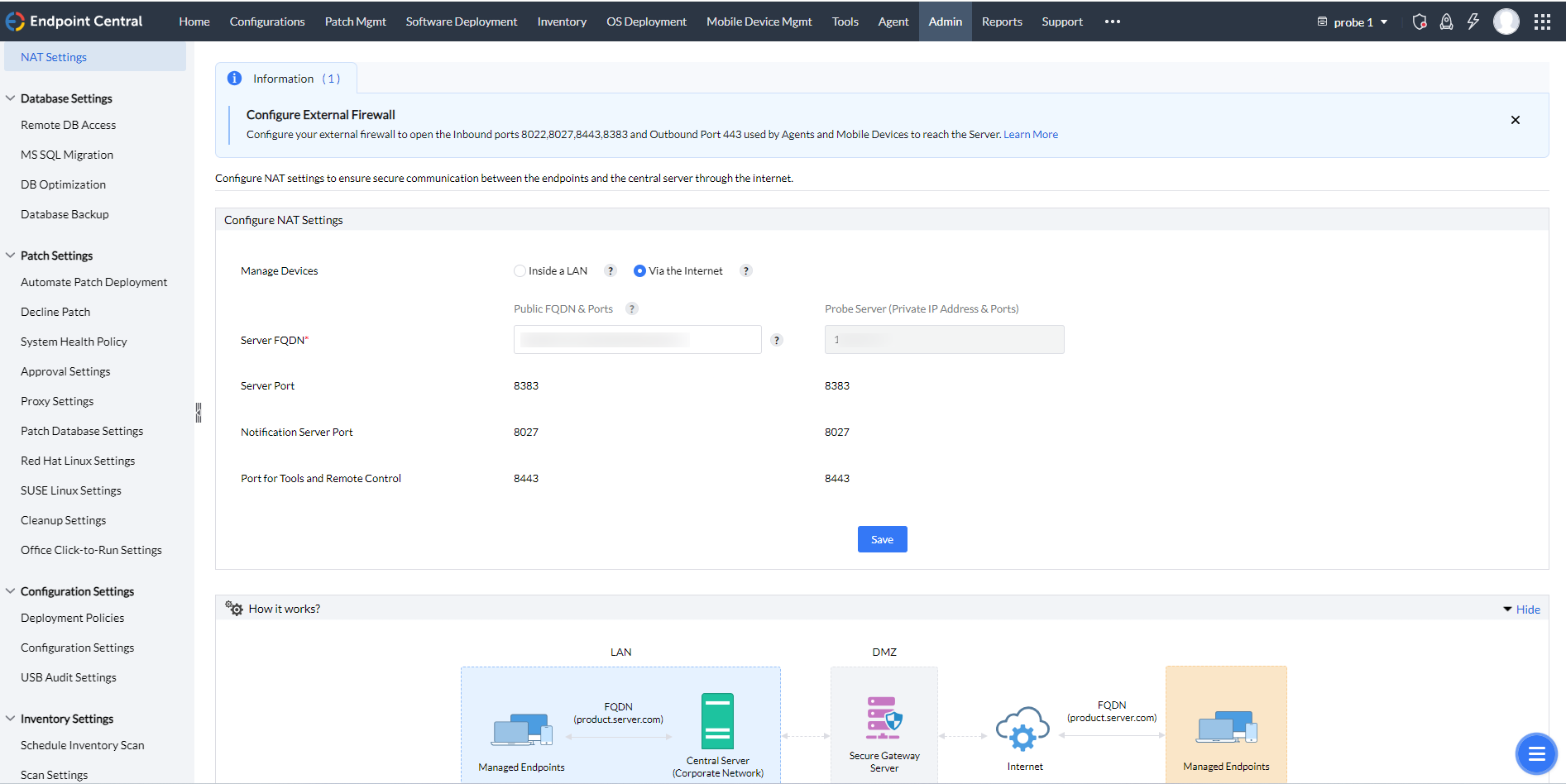This screenshot has height=784, width=1566.
Task: Open the Tools menu
Action: [845, 22]
